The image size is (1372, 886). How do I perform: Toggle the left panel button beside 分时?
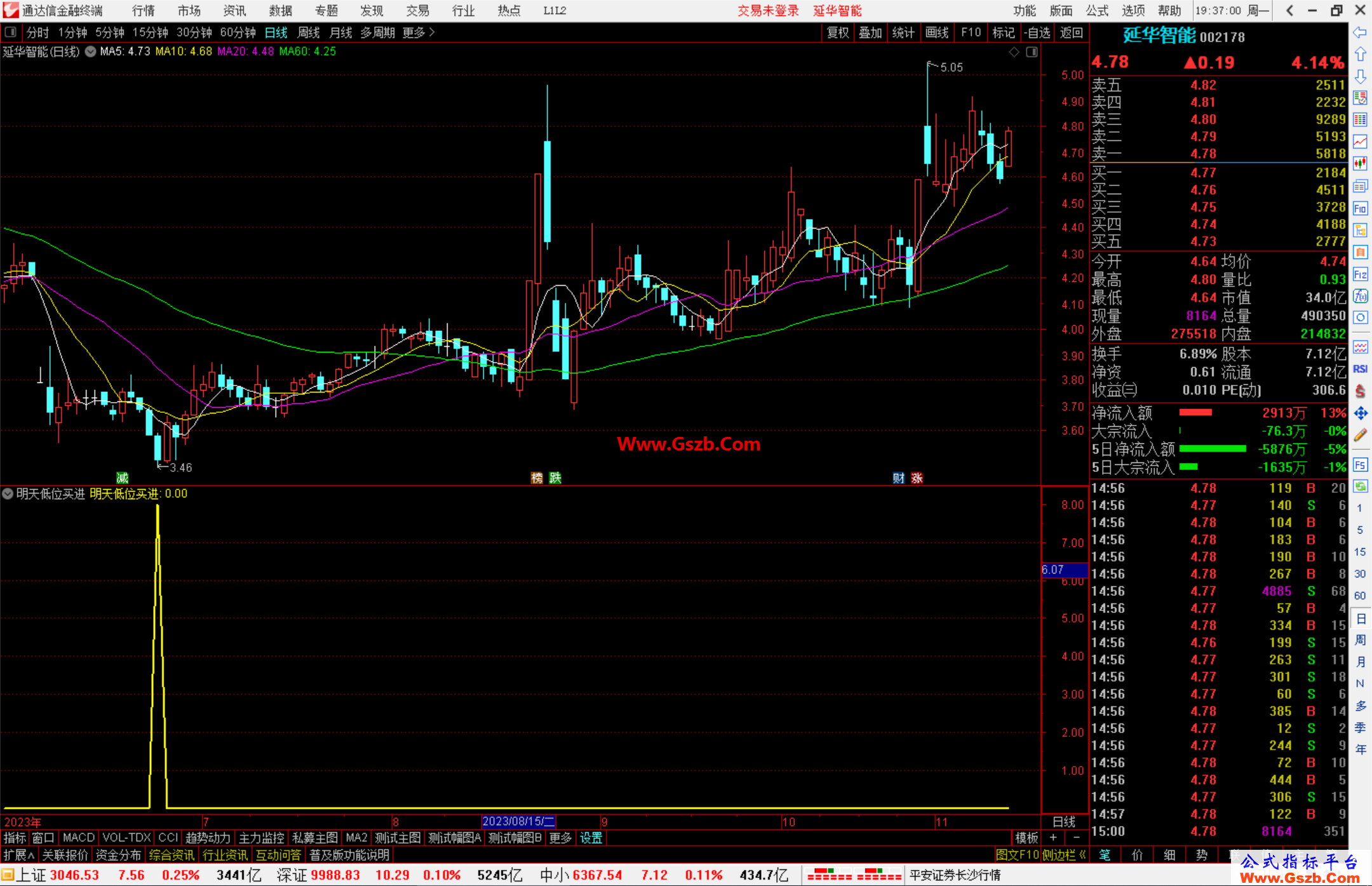(11, 32)
